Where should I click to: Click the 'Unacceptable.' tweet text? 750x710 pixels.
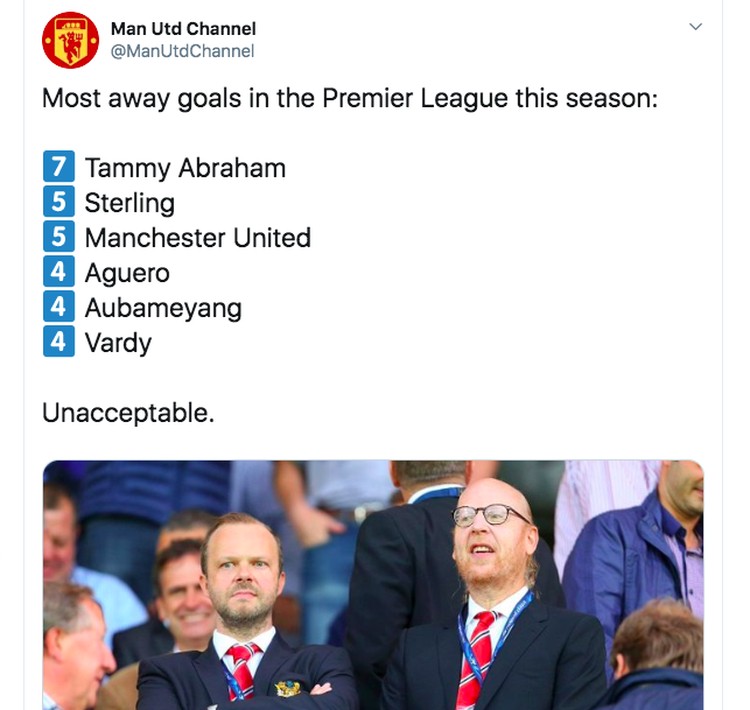pyautogui.click(x=128, y=413)
